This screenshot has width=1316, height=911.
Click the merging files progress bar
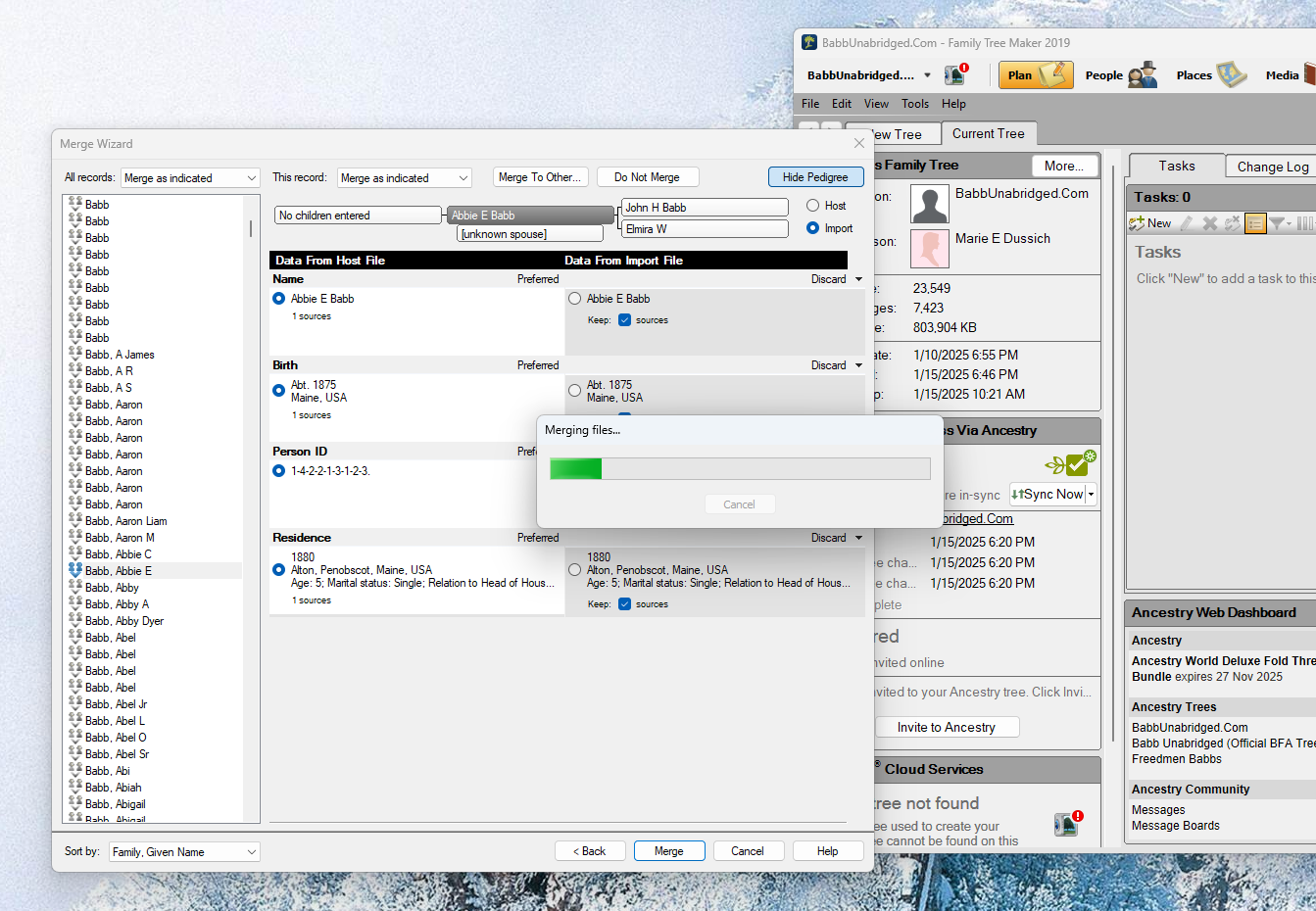(741, 468)
